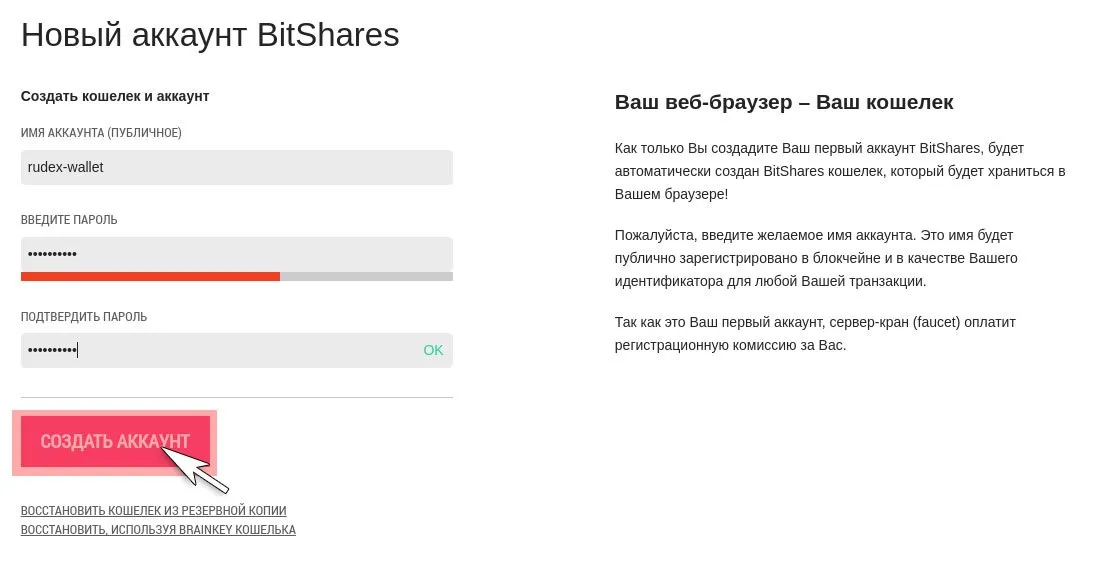The image size is (1095, 577).
Task: Select the ВВЕДИТЕ ПАРОЛЬ label text
Action: click(x=69, y=220)
